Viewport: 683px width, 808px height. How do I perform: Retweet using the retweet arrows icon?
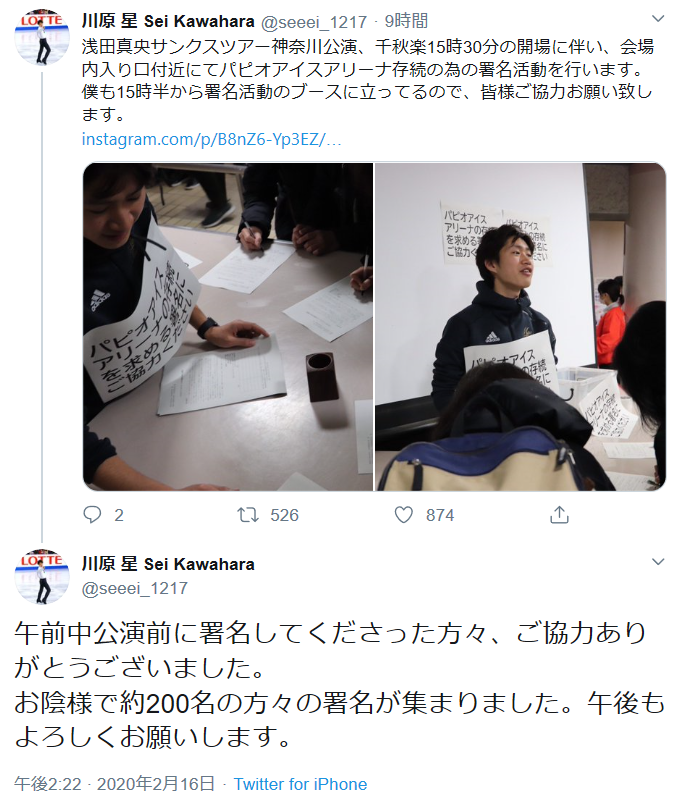coord(248,515)
